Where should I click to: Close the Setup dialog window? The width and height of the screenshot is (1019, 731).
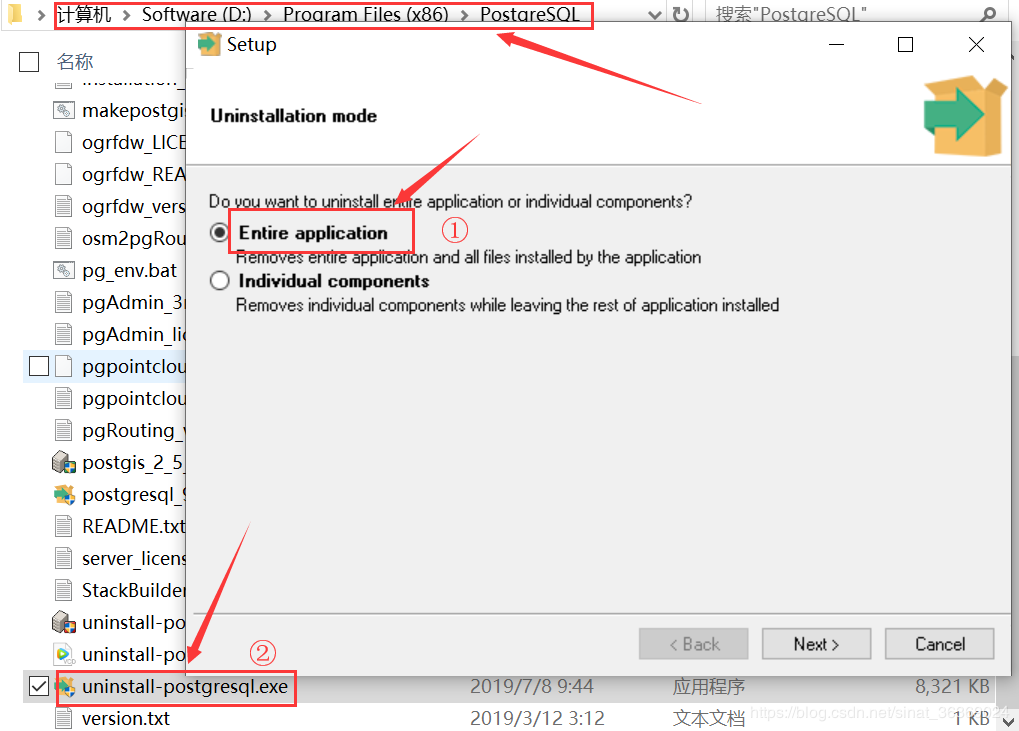pyautogui.click(x=976, y=44)
